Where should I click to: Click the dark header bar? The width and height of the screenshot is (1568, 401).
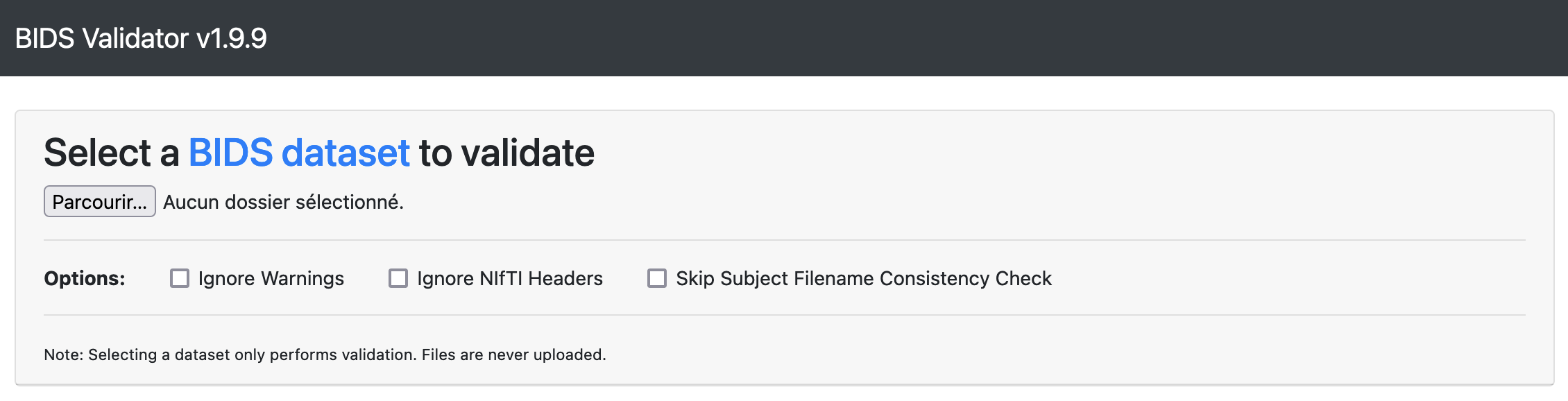[784, 38]
